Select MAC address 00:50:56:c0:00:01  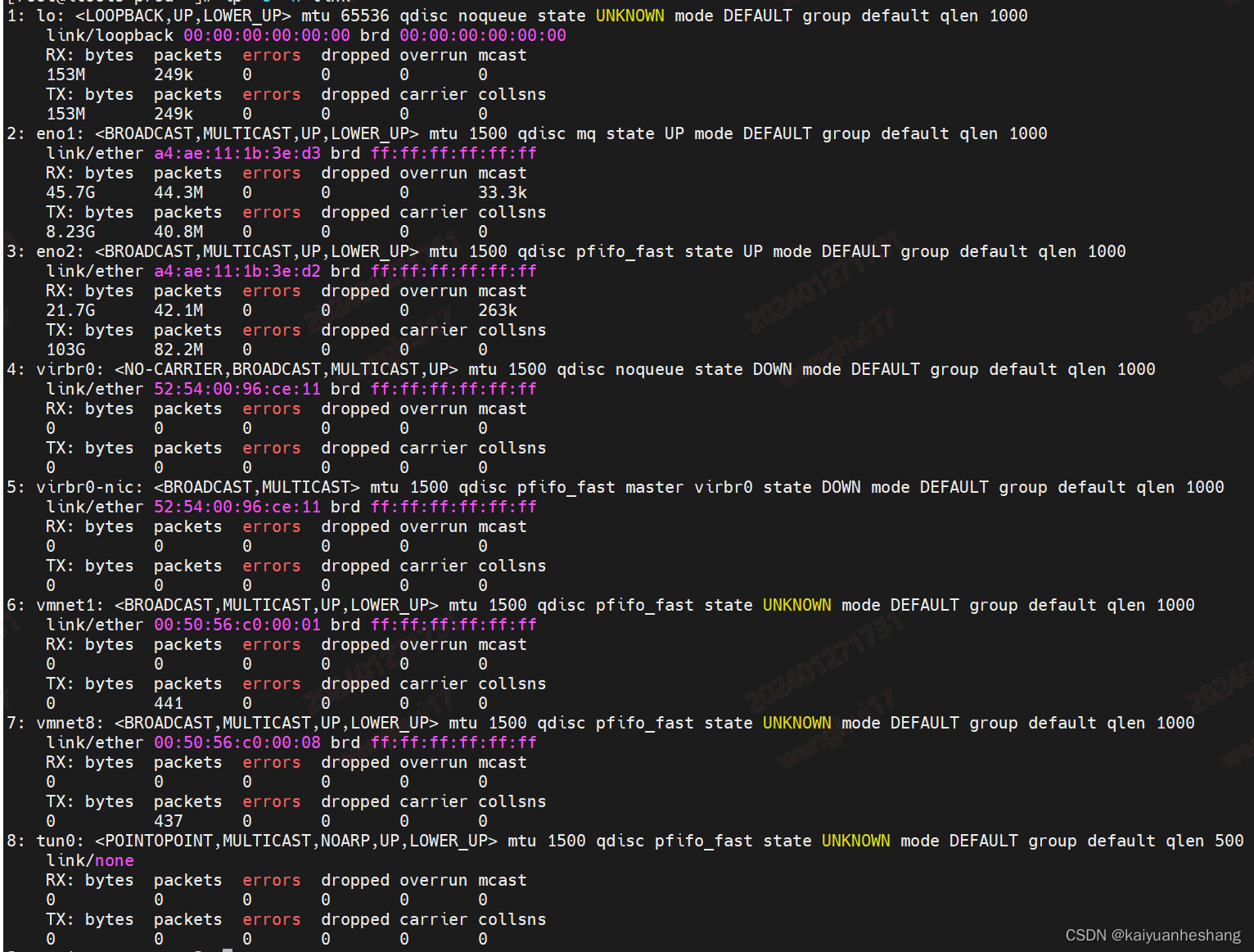click(x=237, y=625)
